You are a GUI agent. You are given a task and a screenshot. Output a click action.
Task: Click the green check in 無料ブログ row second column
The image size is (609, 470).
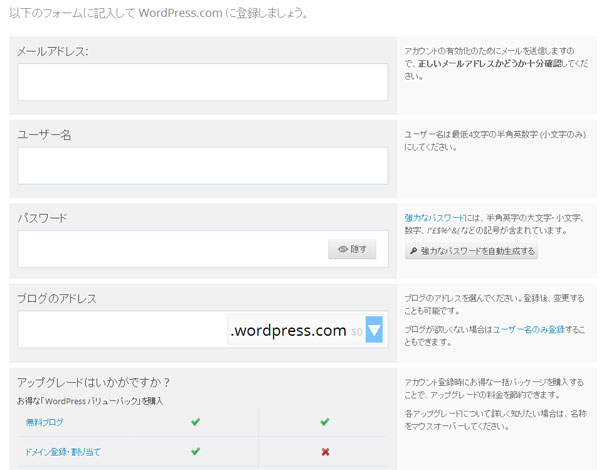[325, 421]
